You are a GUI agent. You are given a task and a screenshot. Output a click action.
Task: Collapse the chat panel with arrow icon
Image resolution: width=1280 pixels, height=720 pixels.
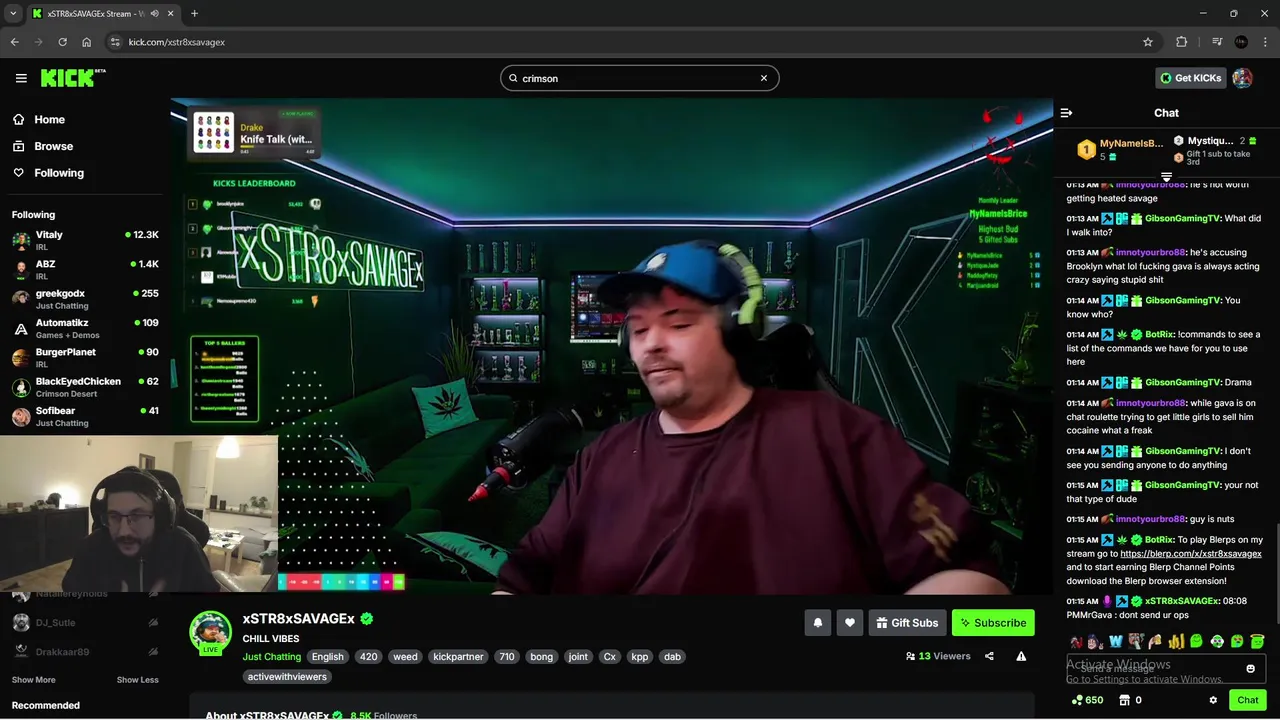(x=1066, y=113)
